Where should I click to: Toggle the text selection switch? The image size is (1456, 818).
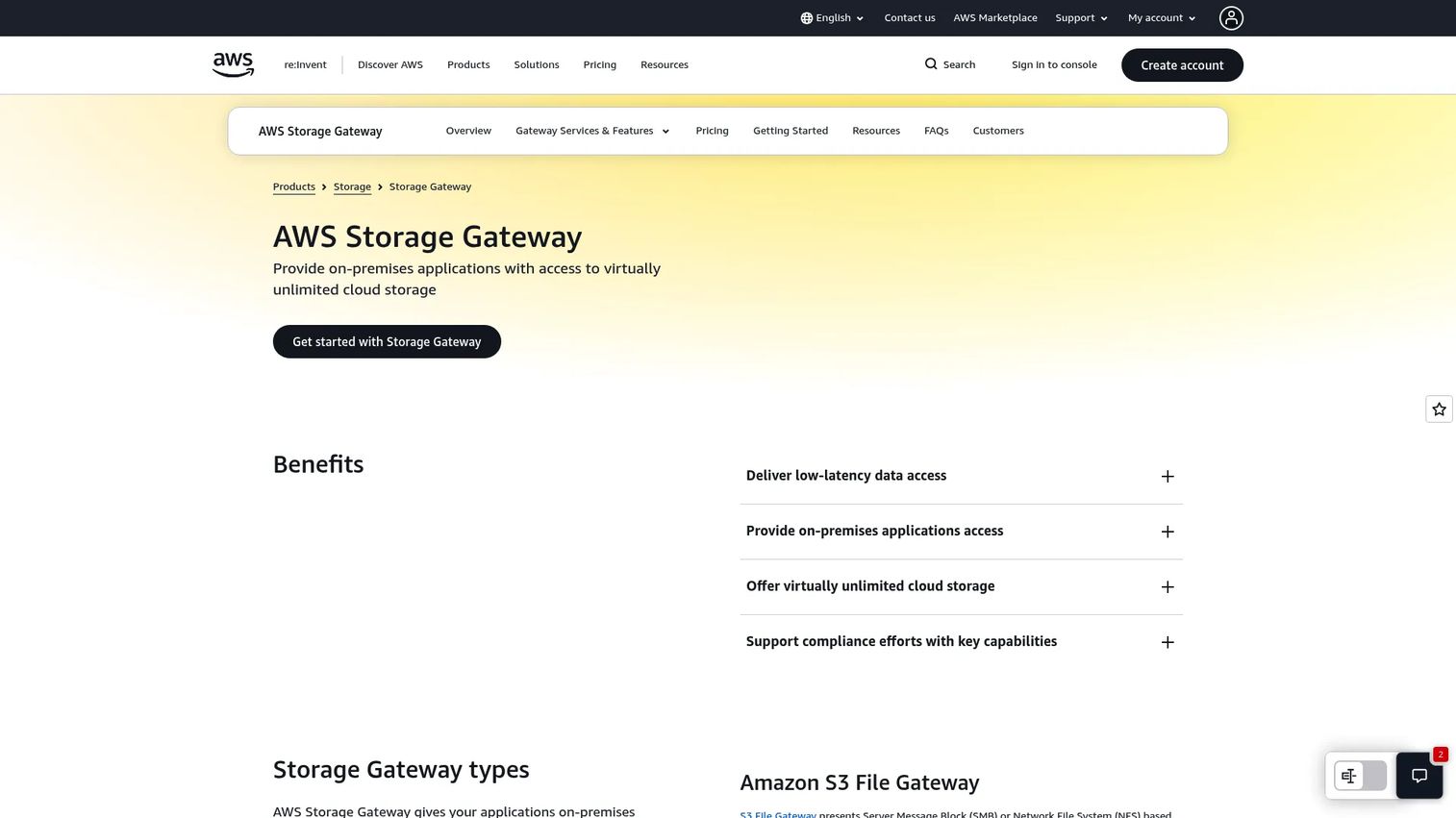click(1360, 776)
